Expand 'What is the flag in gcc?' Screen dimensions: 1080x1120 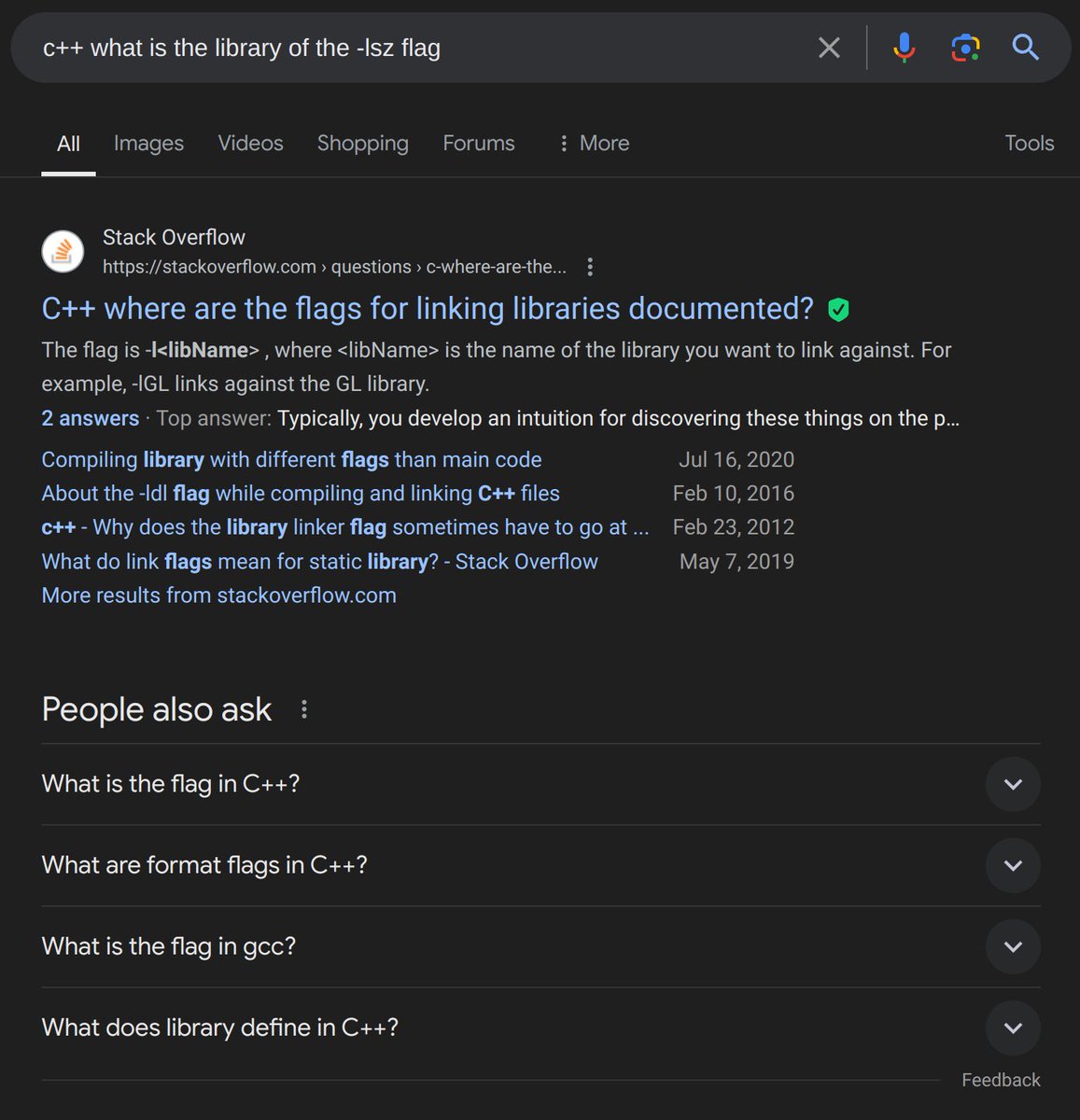(x=540, y=946)
